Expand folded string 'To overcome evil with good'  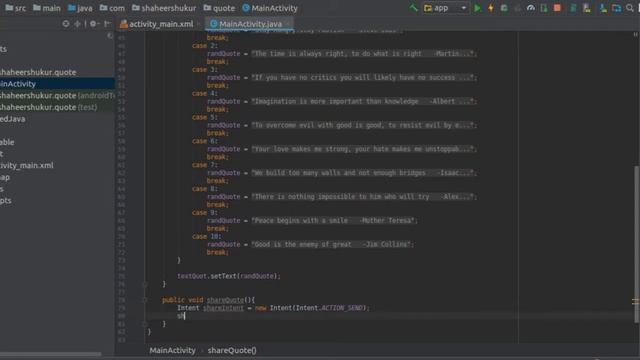[x=363, y=125]
